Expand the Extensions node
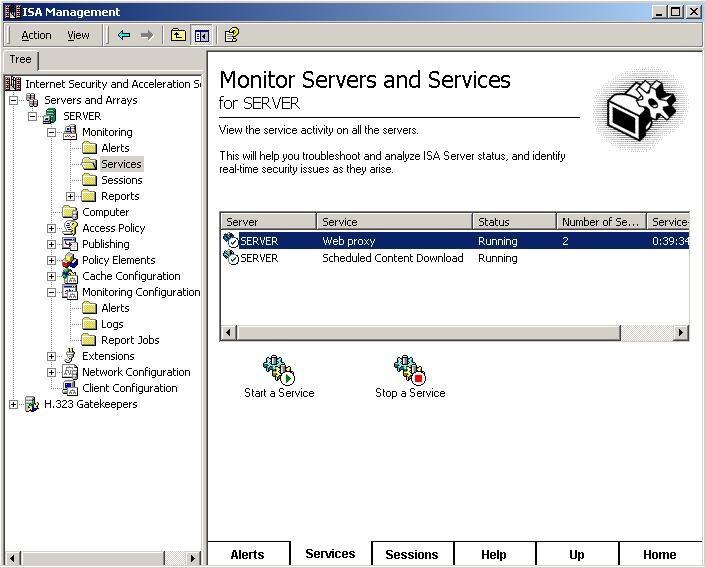The width and height of the screenshot is (705, 568). pyautogui.click(x=51, y=356)
